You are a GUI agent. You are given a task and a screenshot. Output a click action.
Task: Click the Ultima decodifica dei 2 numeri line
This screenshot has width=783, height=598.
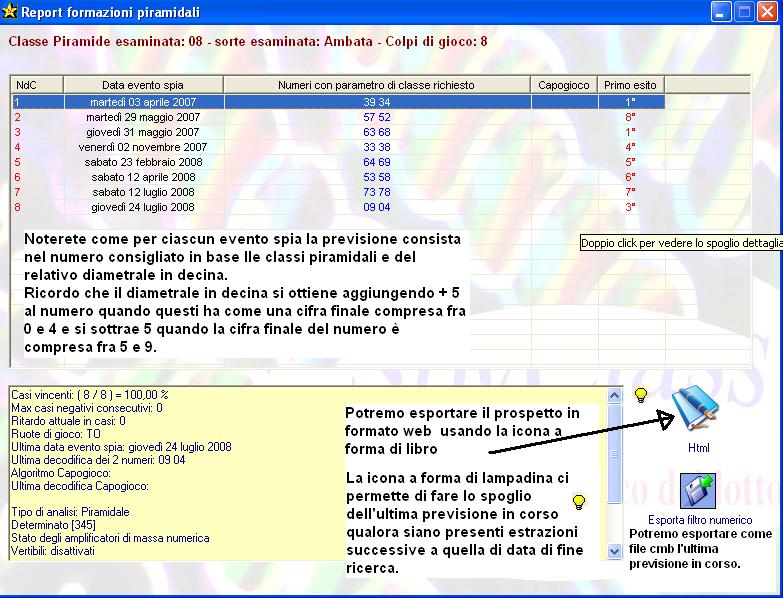(x=98, y=460)
